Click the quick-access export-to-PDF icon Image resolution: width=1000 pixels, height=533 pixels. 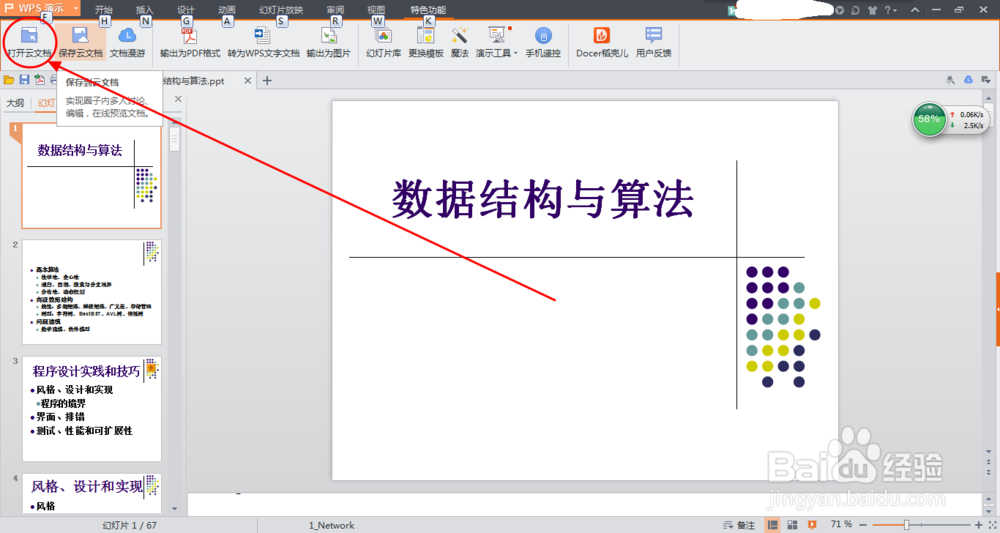[x=40, y=80]
